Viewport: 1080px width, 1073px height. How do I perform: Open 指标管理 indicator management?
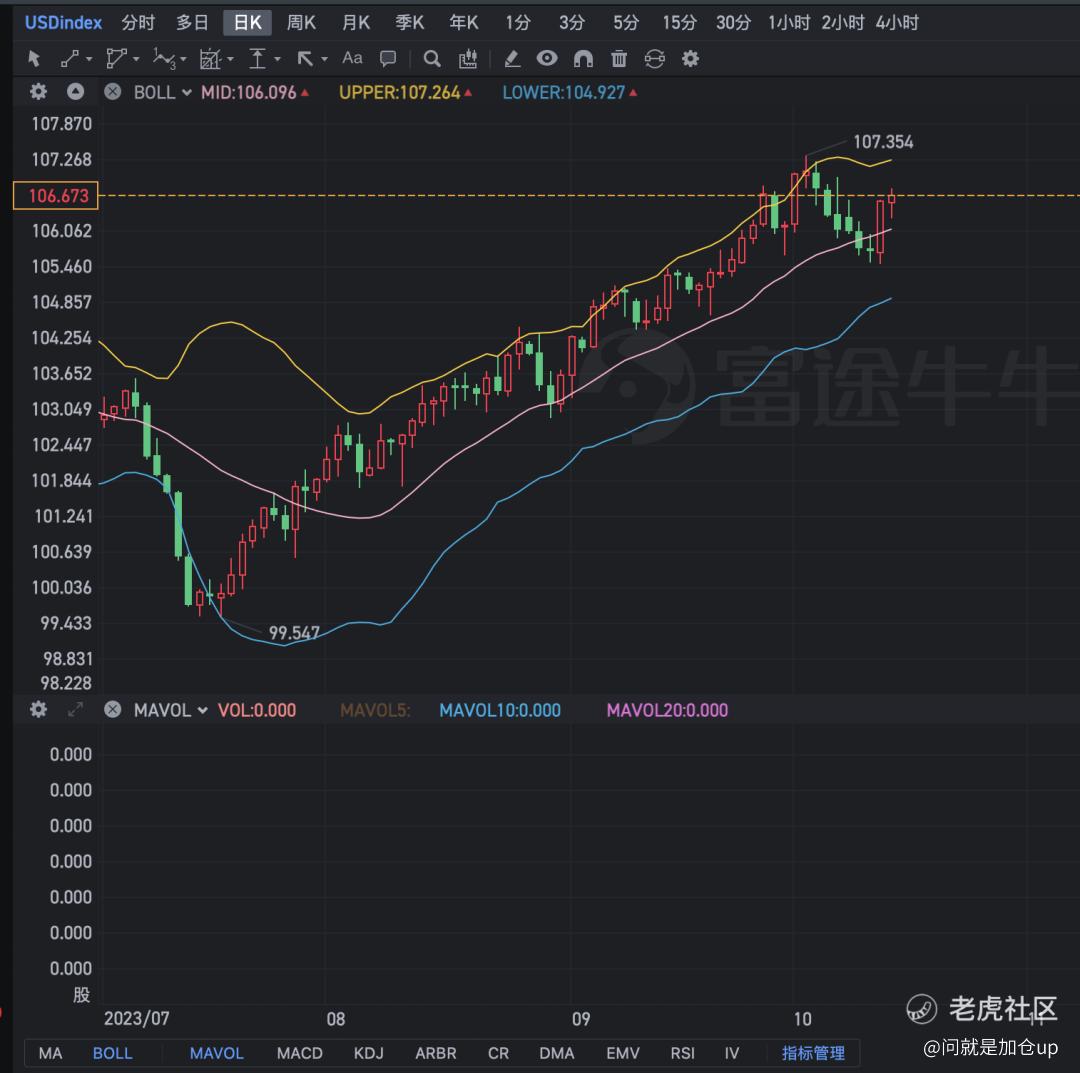(813, 1053)
